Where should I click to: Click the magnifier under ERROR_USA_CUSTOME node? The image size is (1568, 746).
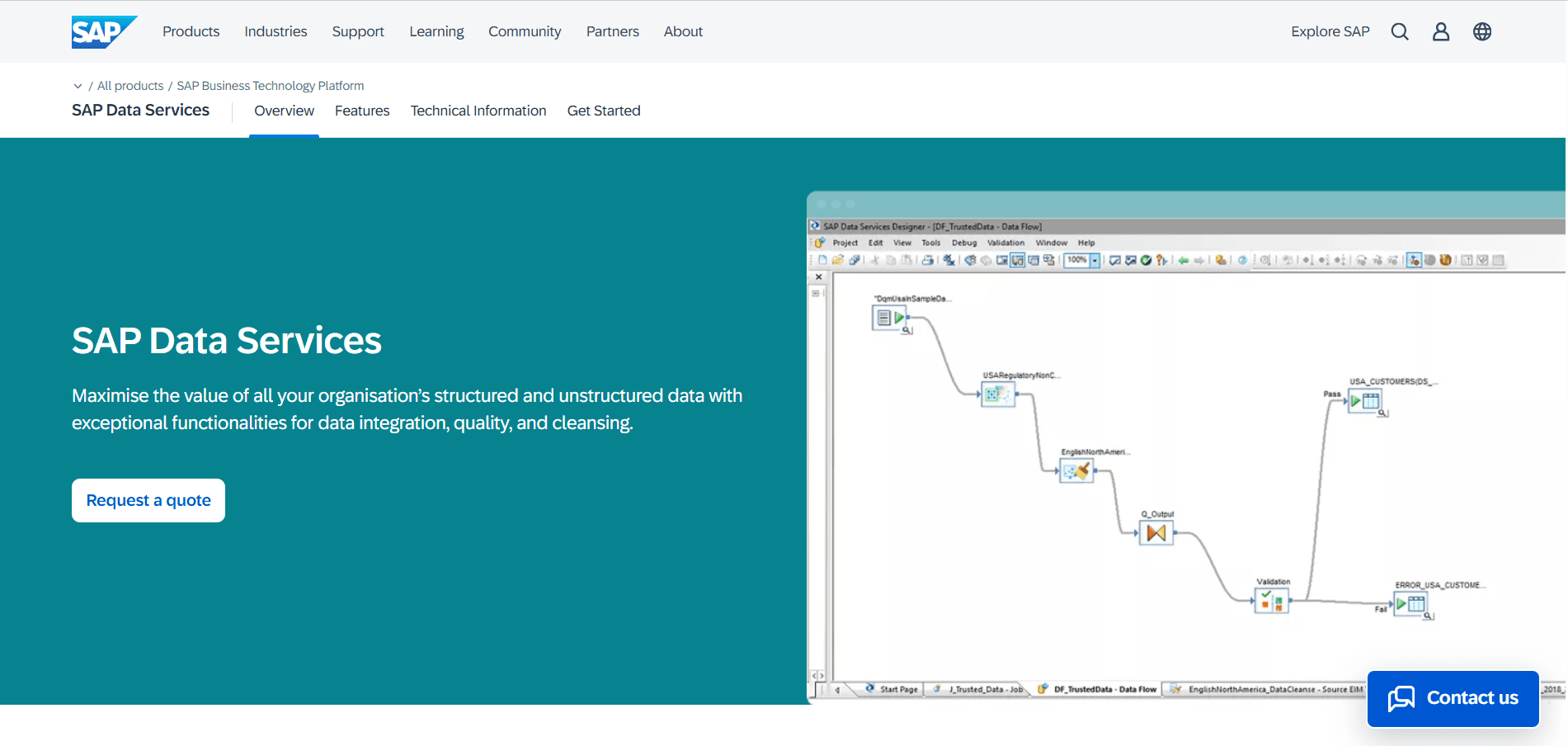click(x=1429, y=616)
